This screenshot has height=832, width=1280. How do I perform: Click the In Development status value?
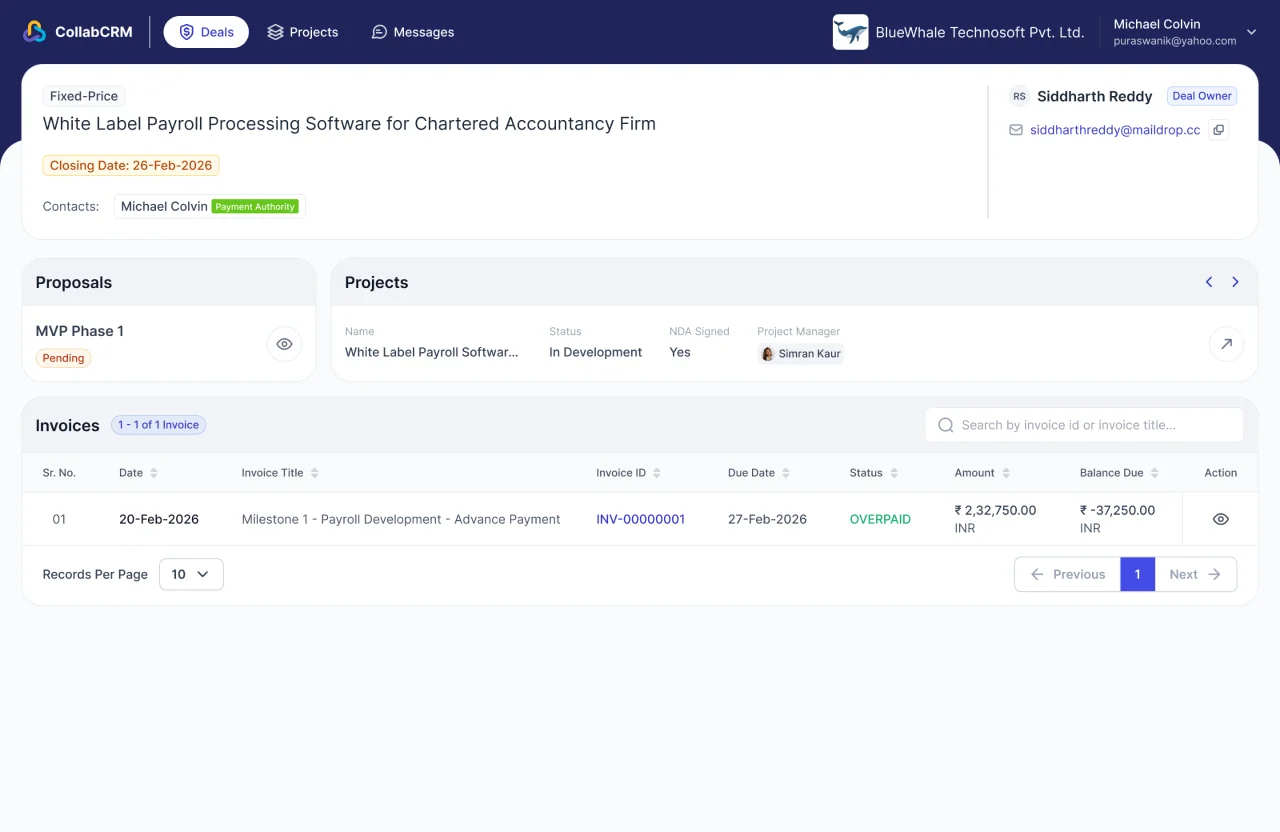(596, 352)
